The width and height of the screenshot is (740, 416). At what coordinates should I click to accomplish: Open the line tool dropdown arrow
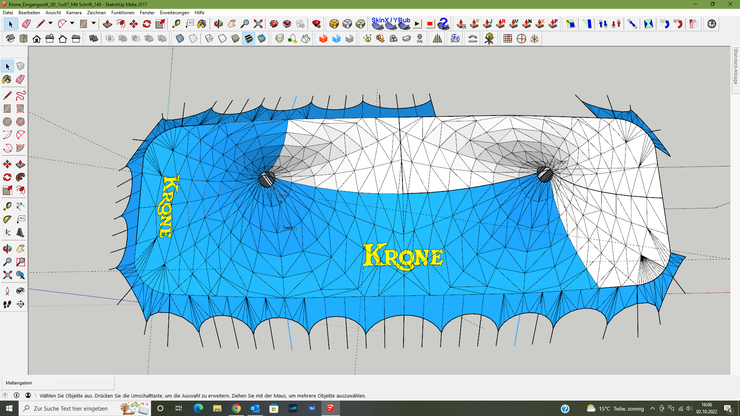50,24
